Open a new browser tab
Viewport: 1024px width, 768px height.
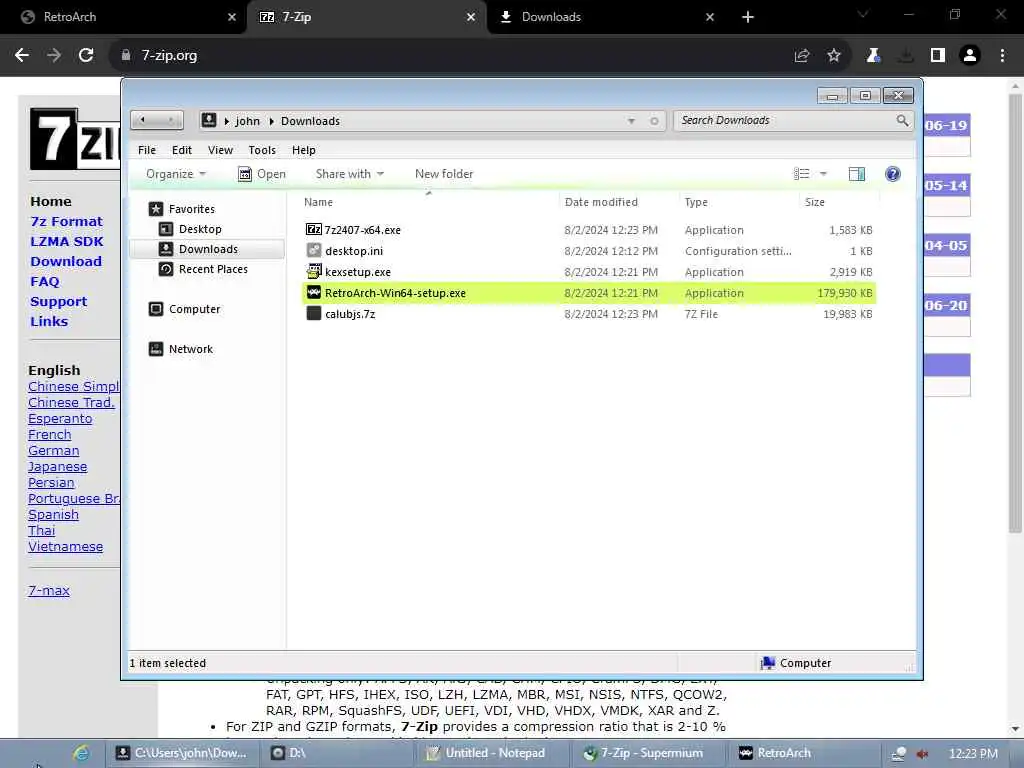[x=748, y=17]
